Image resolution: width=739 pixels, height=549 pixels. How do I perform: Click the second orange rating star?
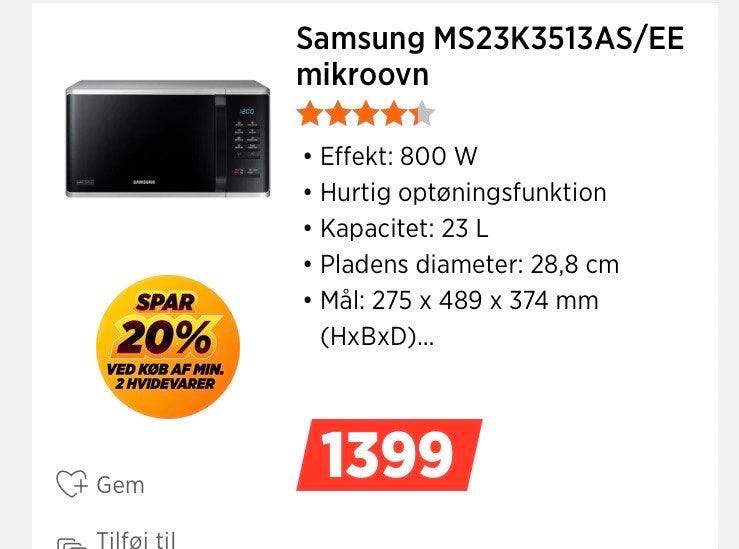(338, 114)
